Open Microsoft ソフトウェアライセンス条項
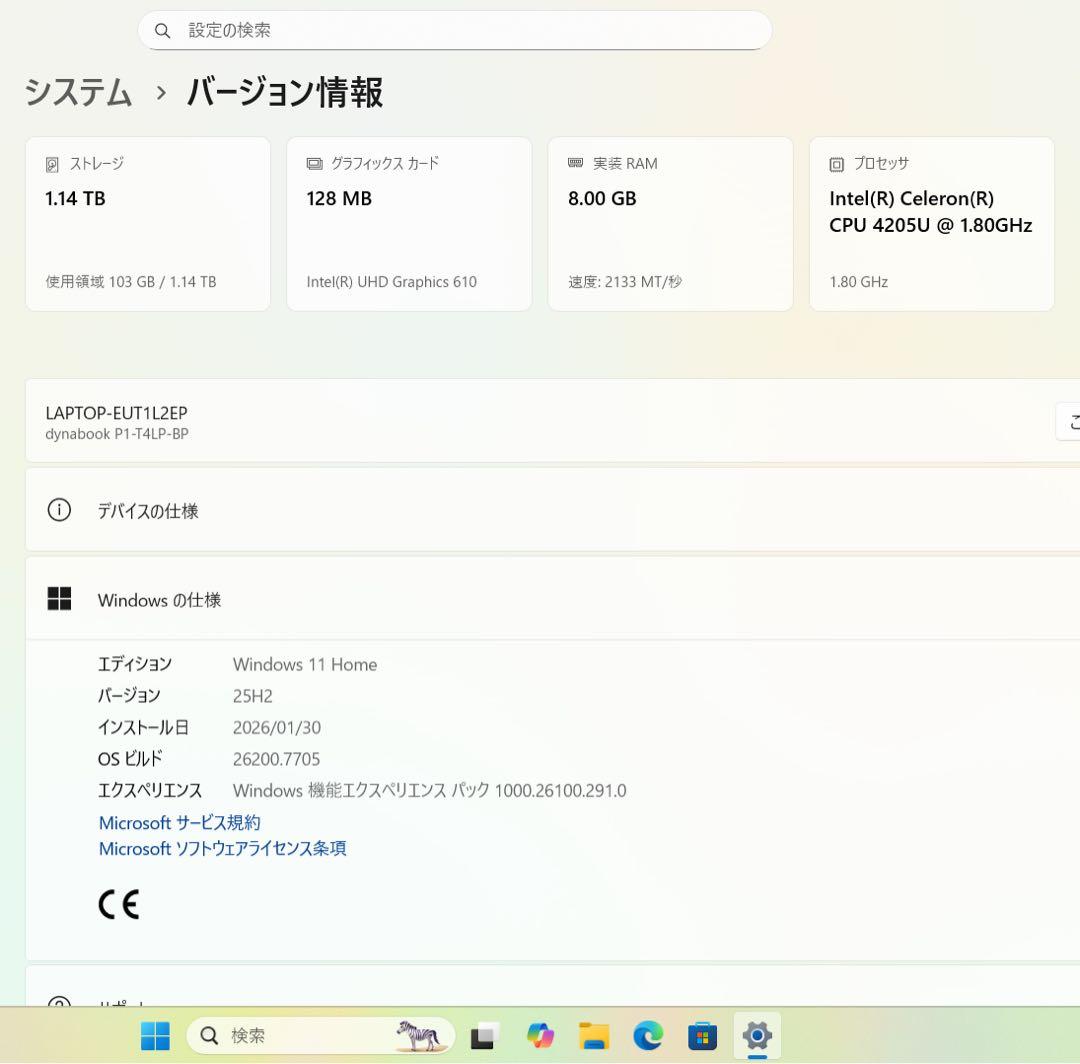 tap(222, 848)
